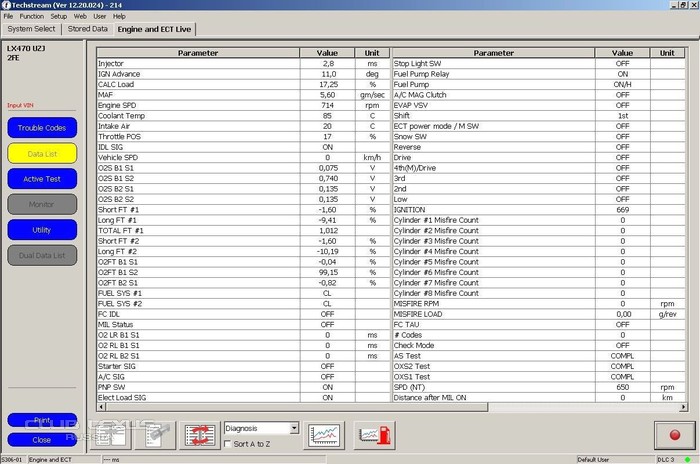700x464 pixels.
Task: Click the red record snapshot button
Action: pos(675,433)
